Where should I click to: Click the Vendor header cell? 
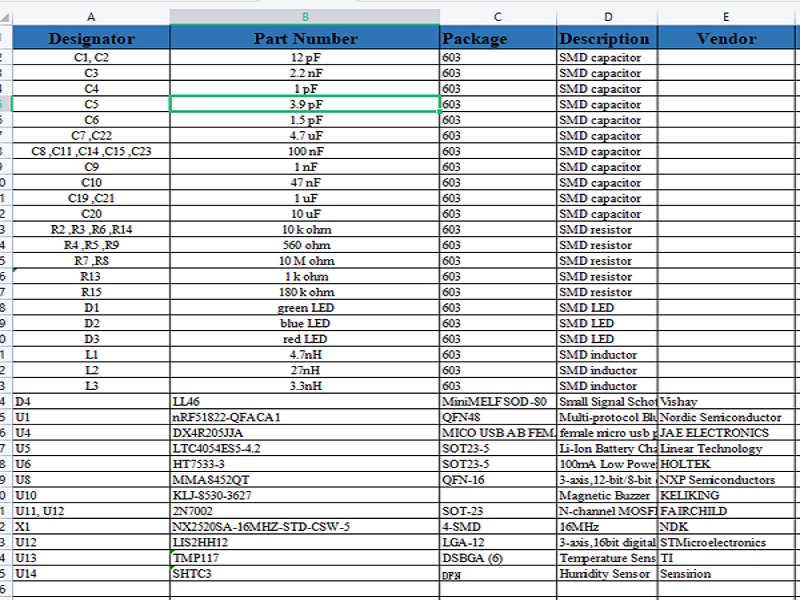[725, 39]
